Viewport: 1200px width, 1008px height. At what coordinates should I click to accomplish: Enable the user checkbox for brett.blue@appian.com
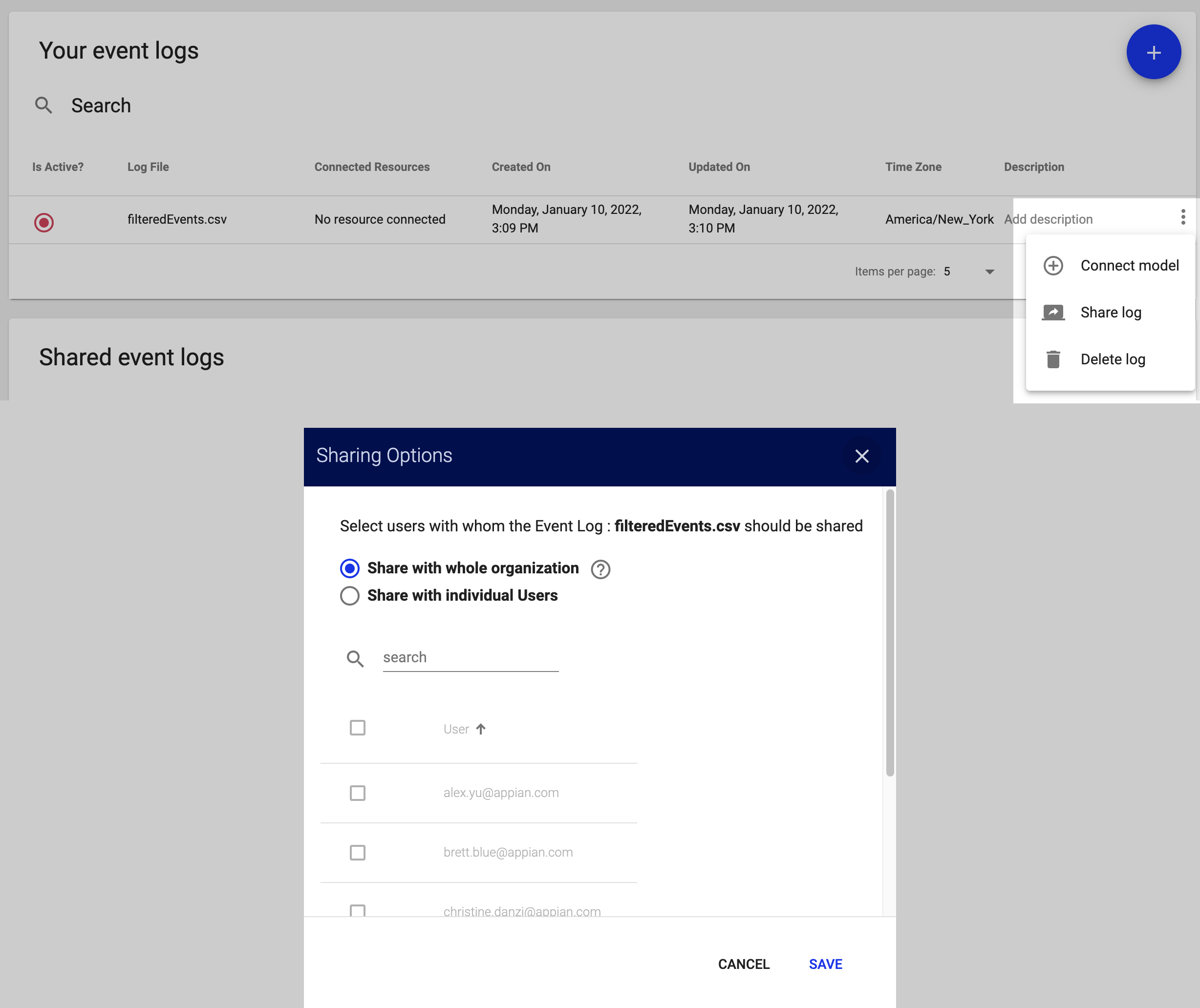pyautogui.click(x=357, y=852)
